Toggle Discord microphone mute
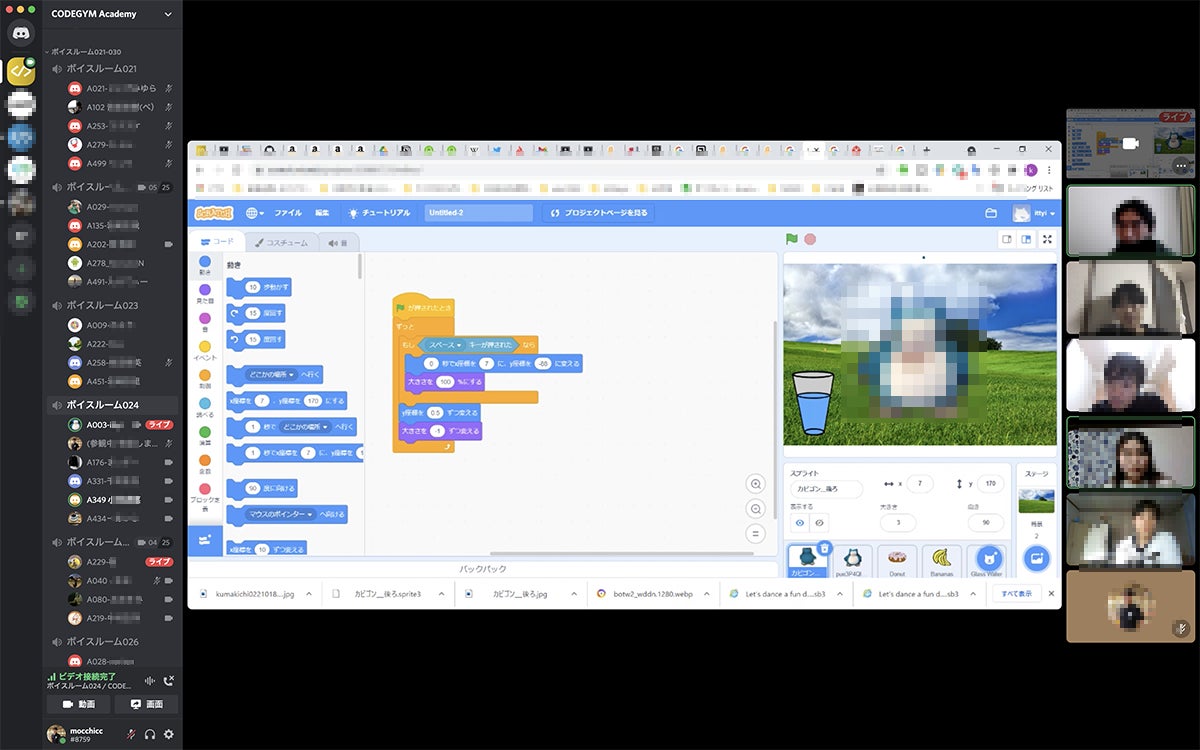The height and width of the screenshot is (750, 1200). pos(131,734)
